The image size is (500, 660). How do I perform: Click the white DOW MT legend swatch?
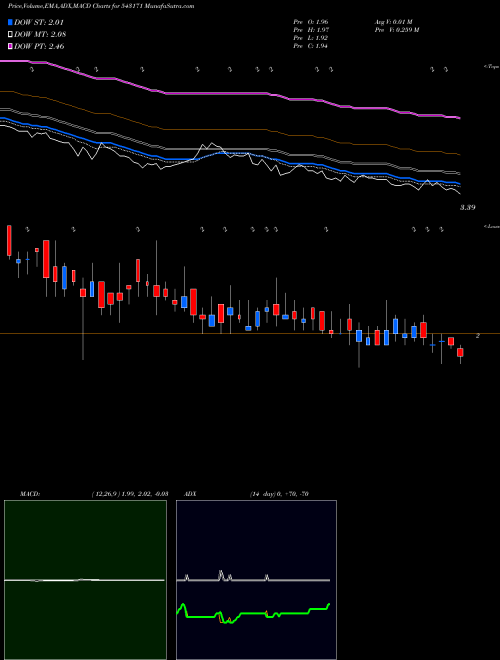pyautogui.click(x=10, y=35)
